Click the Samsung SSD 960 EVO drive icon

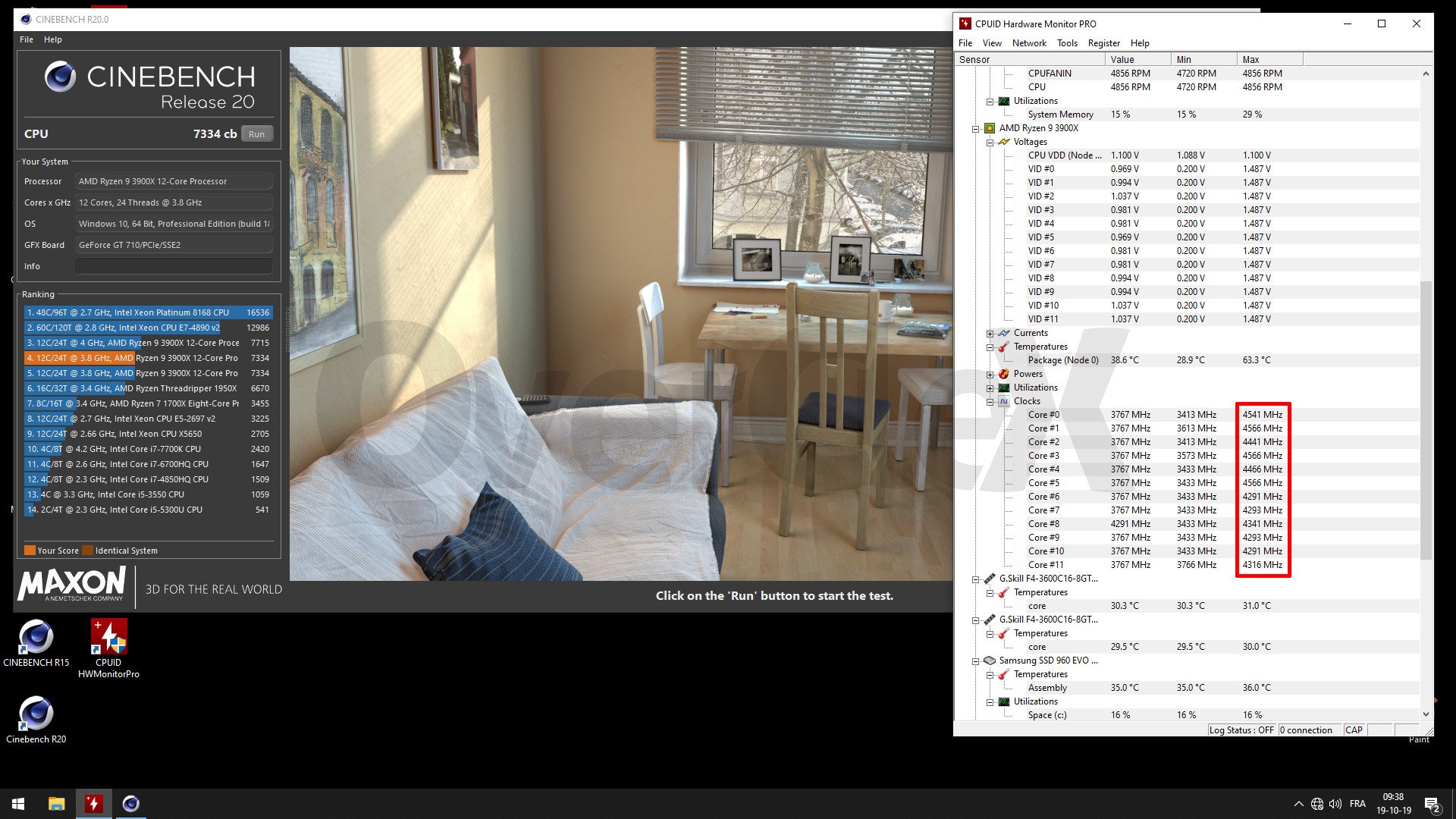[x=990, y=661]
